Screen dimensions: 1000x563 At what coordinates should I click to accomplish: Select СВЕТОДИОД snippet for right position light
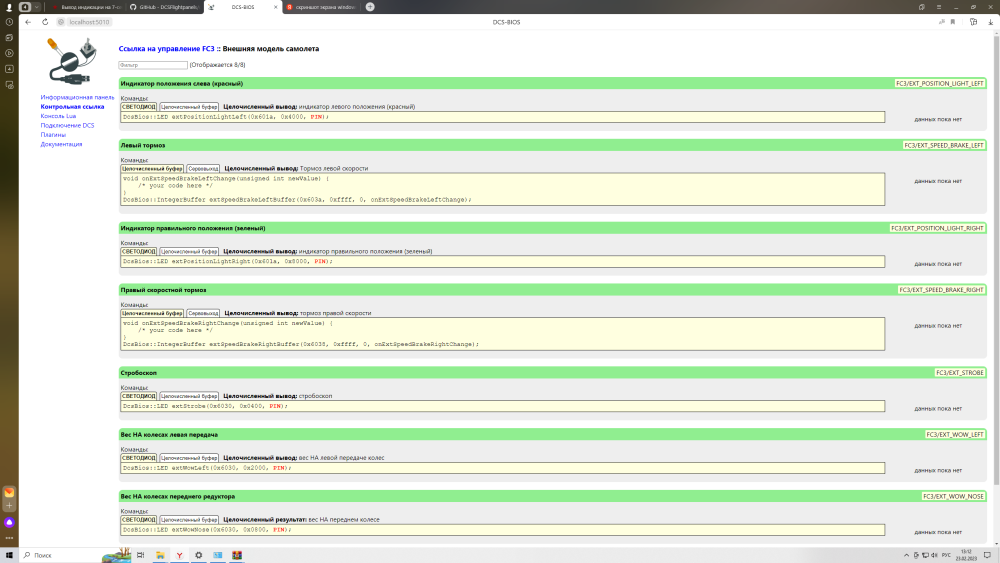pos(138,252)
